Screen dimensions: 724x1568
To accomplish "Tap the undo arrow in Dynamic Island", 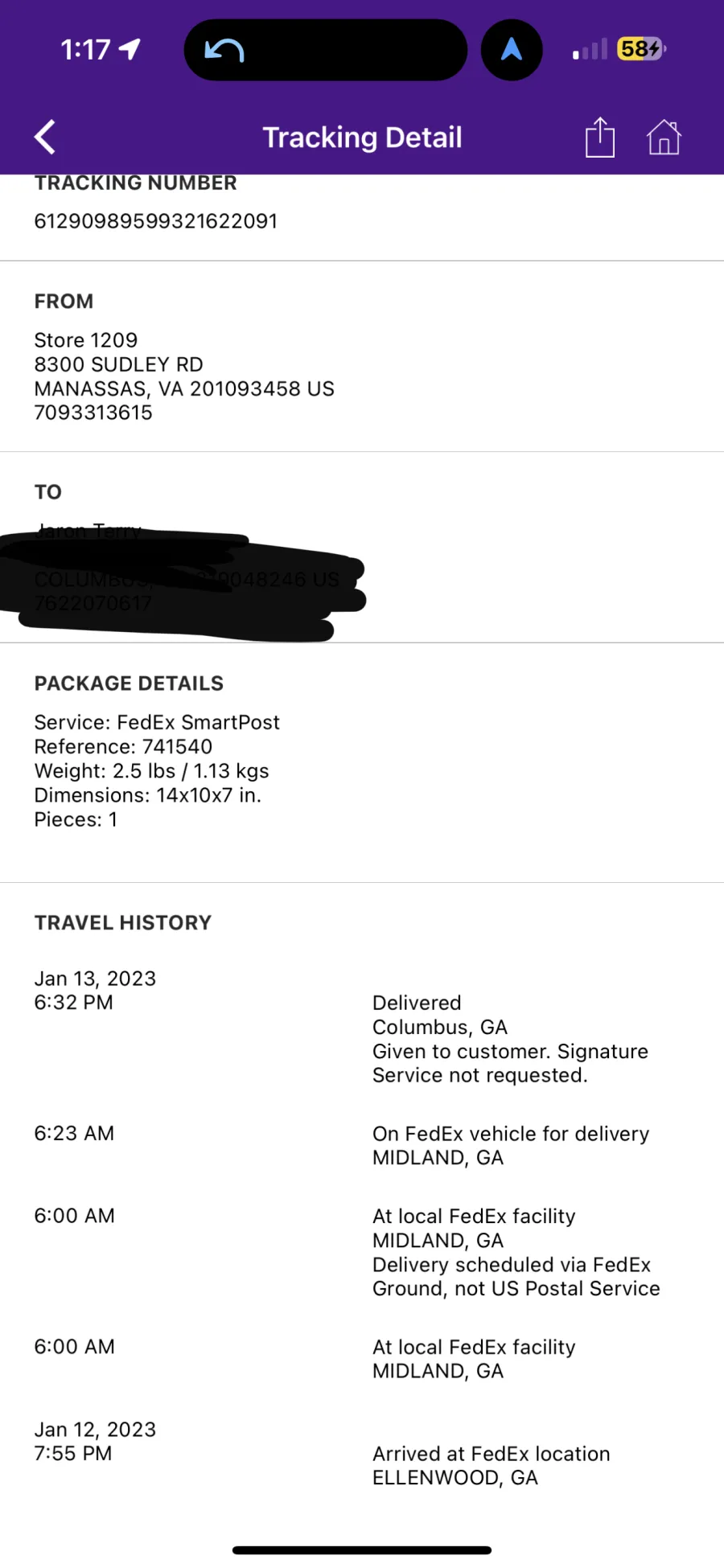I will (224, 51).
